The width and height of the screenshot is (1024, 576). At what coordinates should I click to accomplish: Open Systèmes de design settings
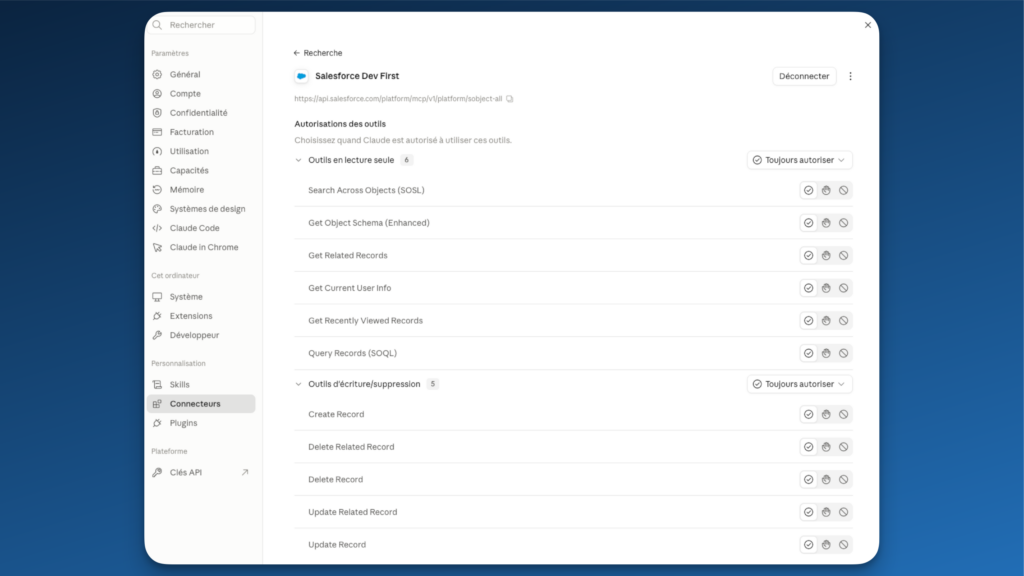pos(201,209)
